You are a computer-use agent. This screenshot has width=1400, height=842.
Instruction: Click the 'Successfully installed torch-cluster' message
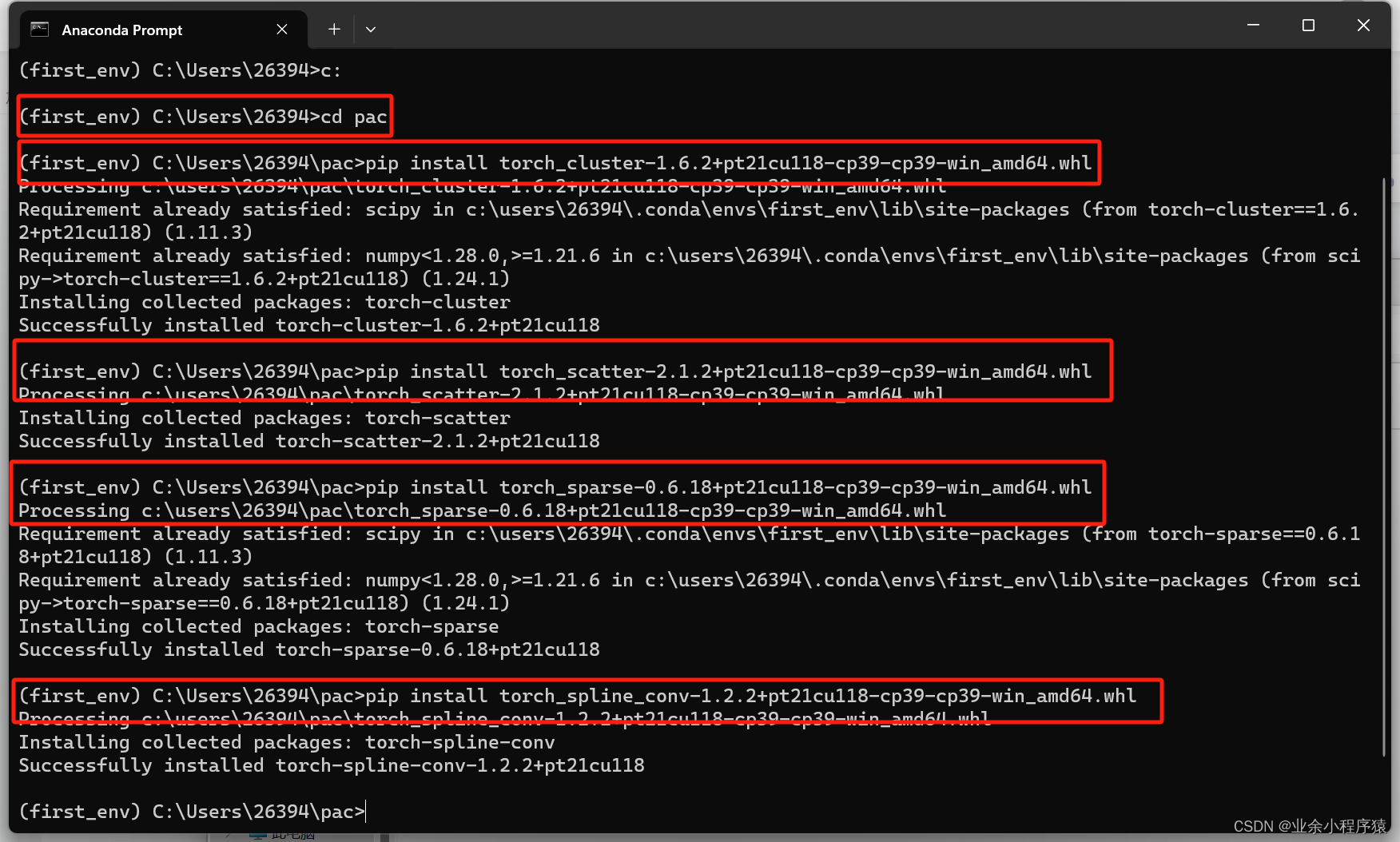click(308, 325)
